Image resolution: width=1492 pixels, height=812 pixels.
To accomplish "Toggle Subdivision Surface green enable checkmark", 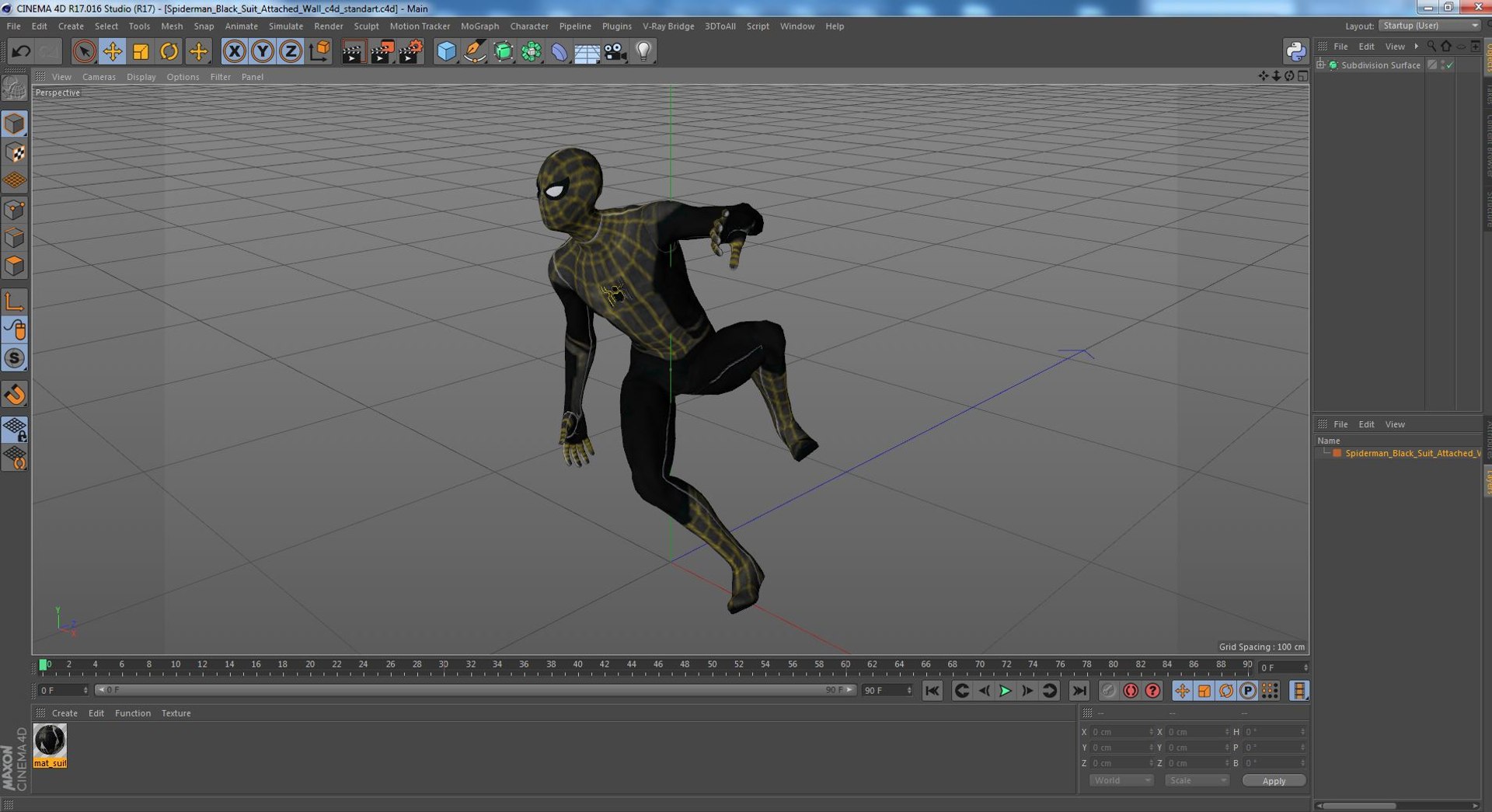I will (x=1450, y=65).
